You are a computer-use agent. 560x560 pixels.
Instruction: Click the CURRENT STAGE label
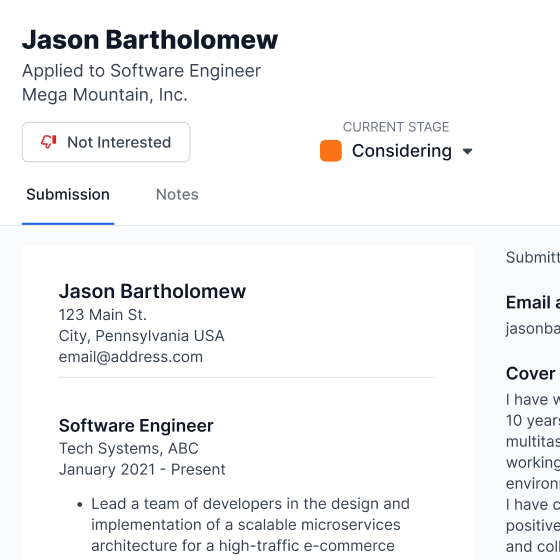tap(396, 127)
